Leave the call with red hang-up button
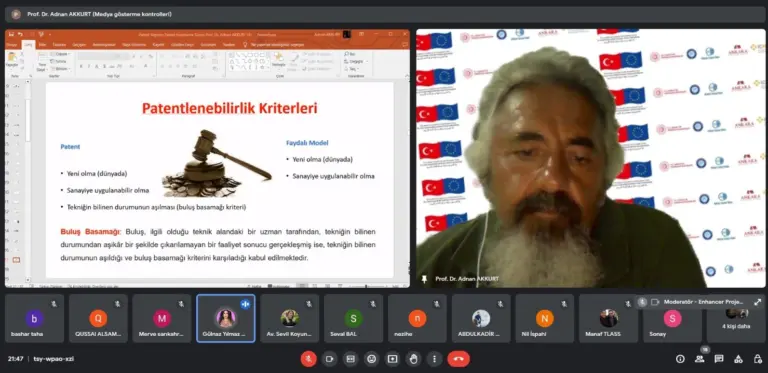Image resolution: width=768 pixels, height=373 pixels. tap(458, 359)
